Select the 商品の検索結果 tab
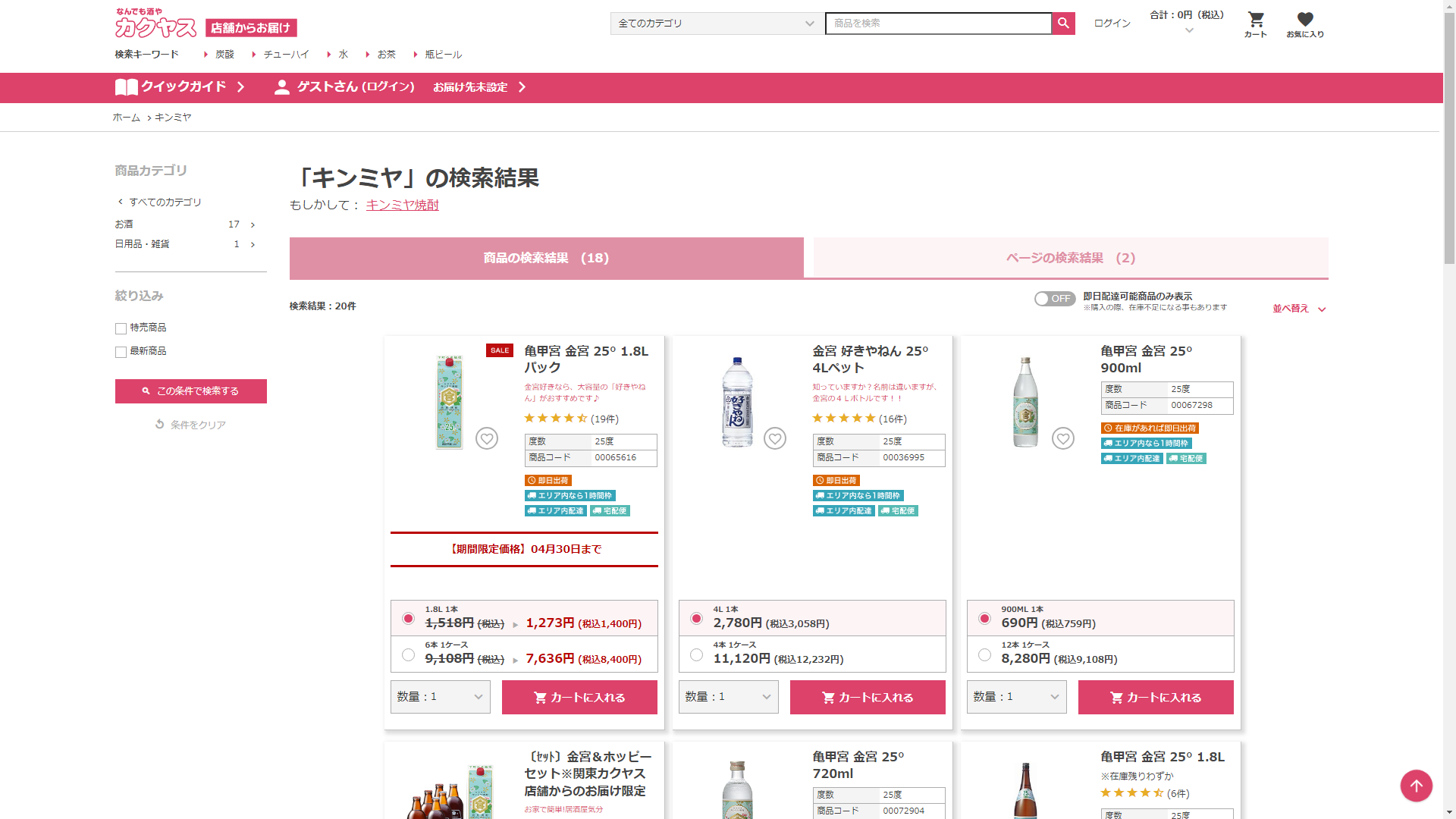This screenshot has width=1456, height=819. (x=546, y=258)
